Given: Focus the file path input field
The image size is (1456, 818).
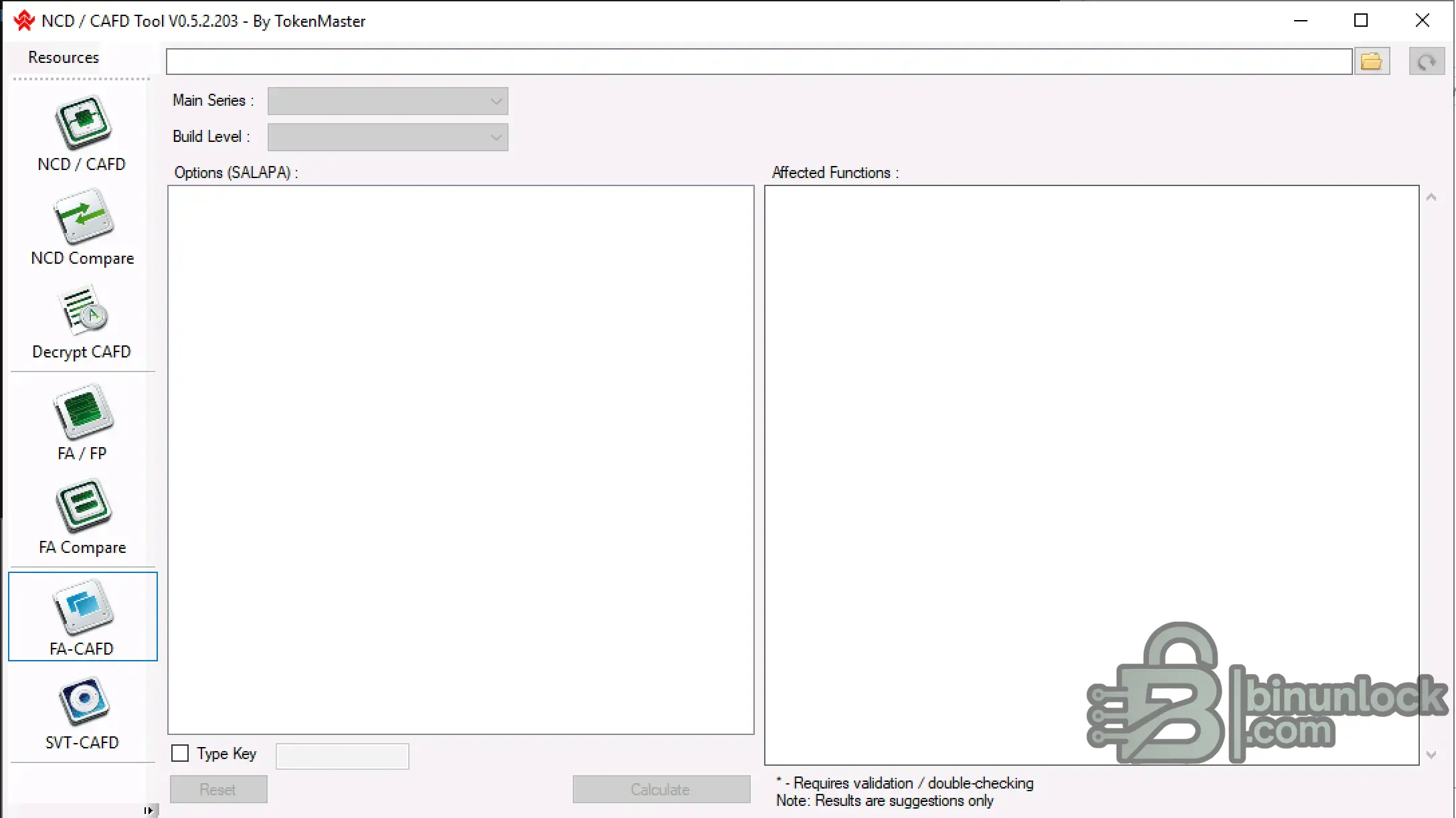Looking at the screenshot, I should [x=759, y=62].
